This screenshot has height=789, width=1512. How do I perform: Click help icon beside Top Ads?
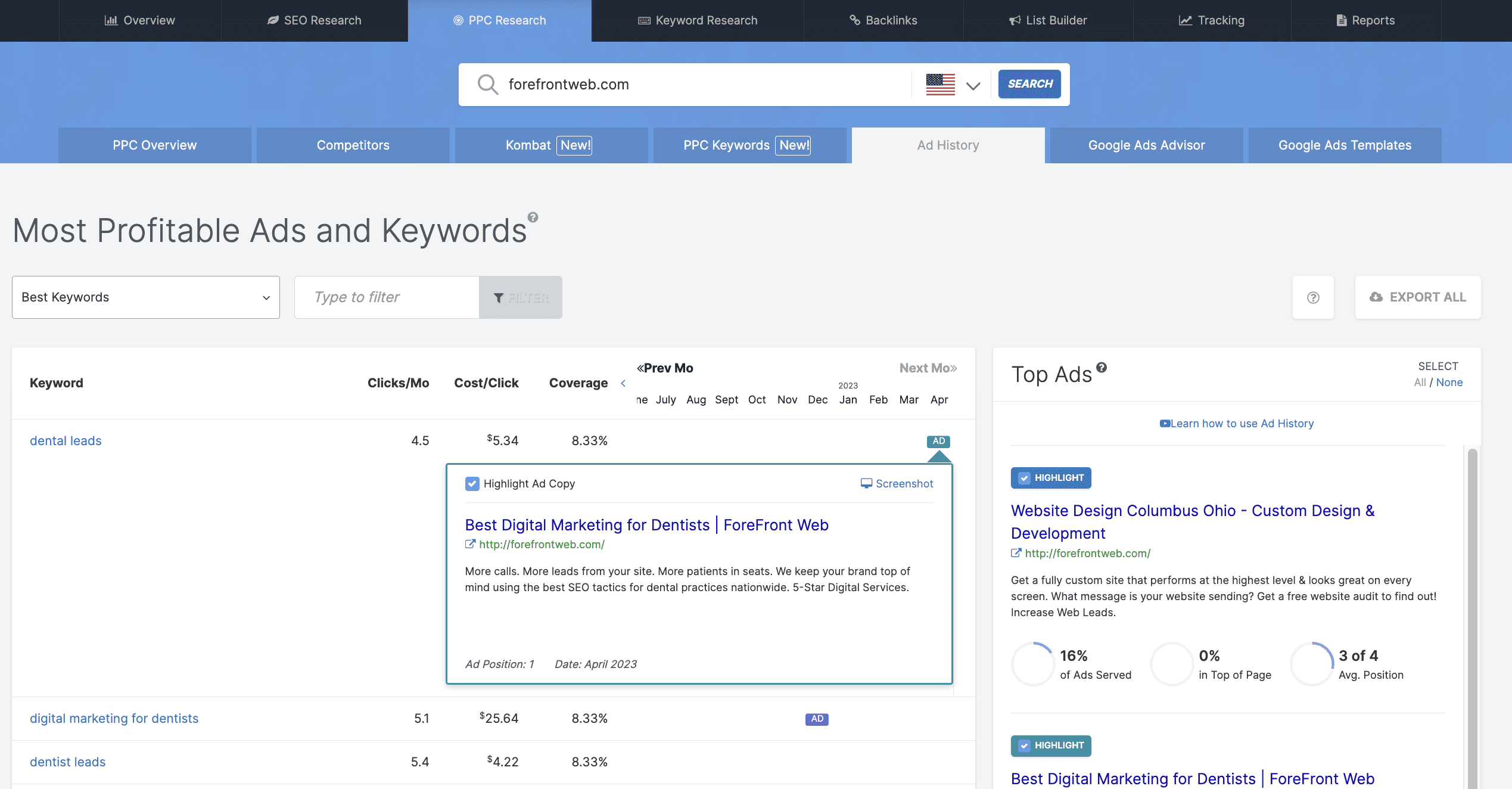tap(1102, 368)
